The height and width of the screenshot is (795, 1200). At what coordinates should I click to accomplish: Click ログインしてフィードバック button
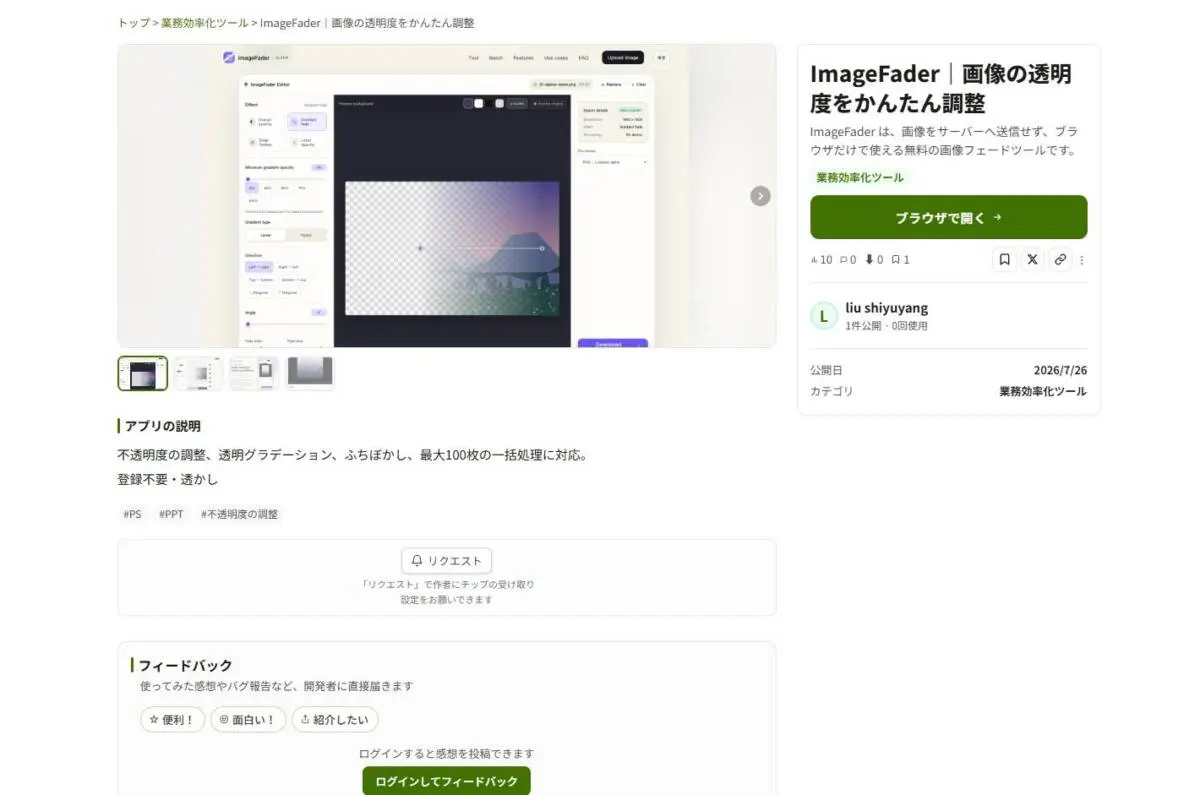446,781
